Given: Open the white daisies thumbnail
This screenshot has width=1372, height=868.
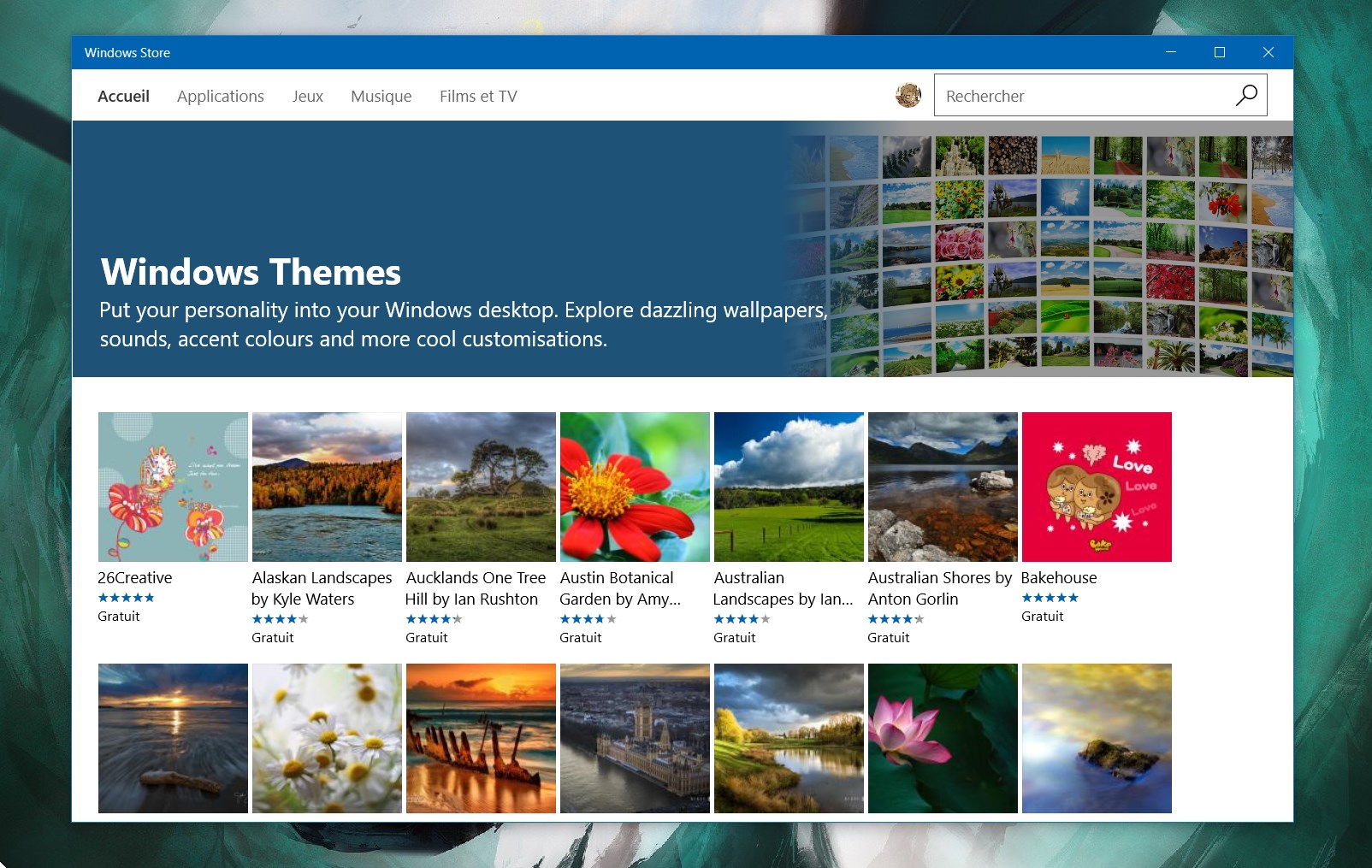Looking at the screenshot, I should pos(327,738).
